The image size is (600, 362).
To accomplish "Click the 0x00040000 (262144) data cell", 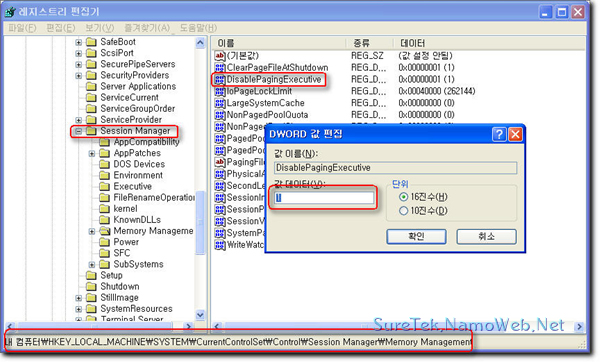I will pyautogui.click(x=437, y=91).
